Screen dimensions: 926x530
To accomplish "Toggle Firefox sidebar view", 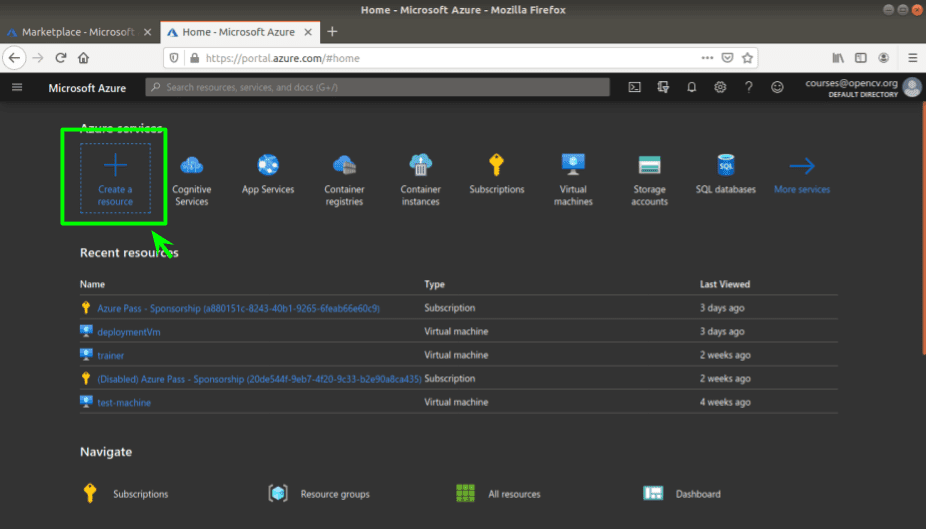I will pyautogui.click(x=860, y=58).
